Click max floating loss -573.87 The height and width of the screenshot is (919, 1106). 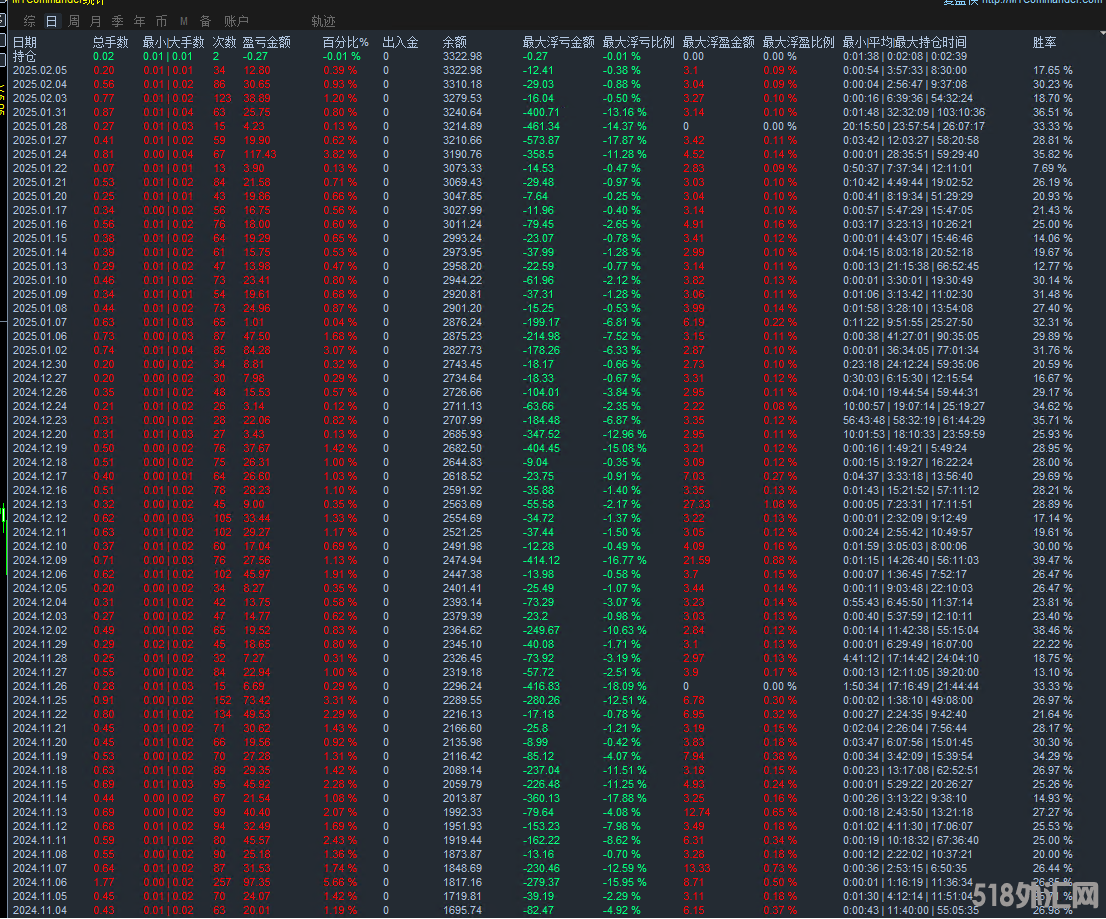(x=541, y=140)
